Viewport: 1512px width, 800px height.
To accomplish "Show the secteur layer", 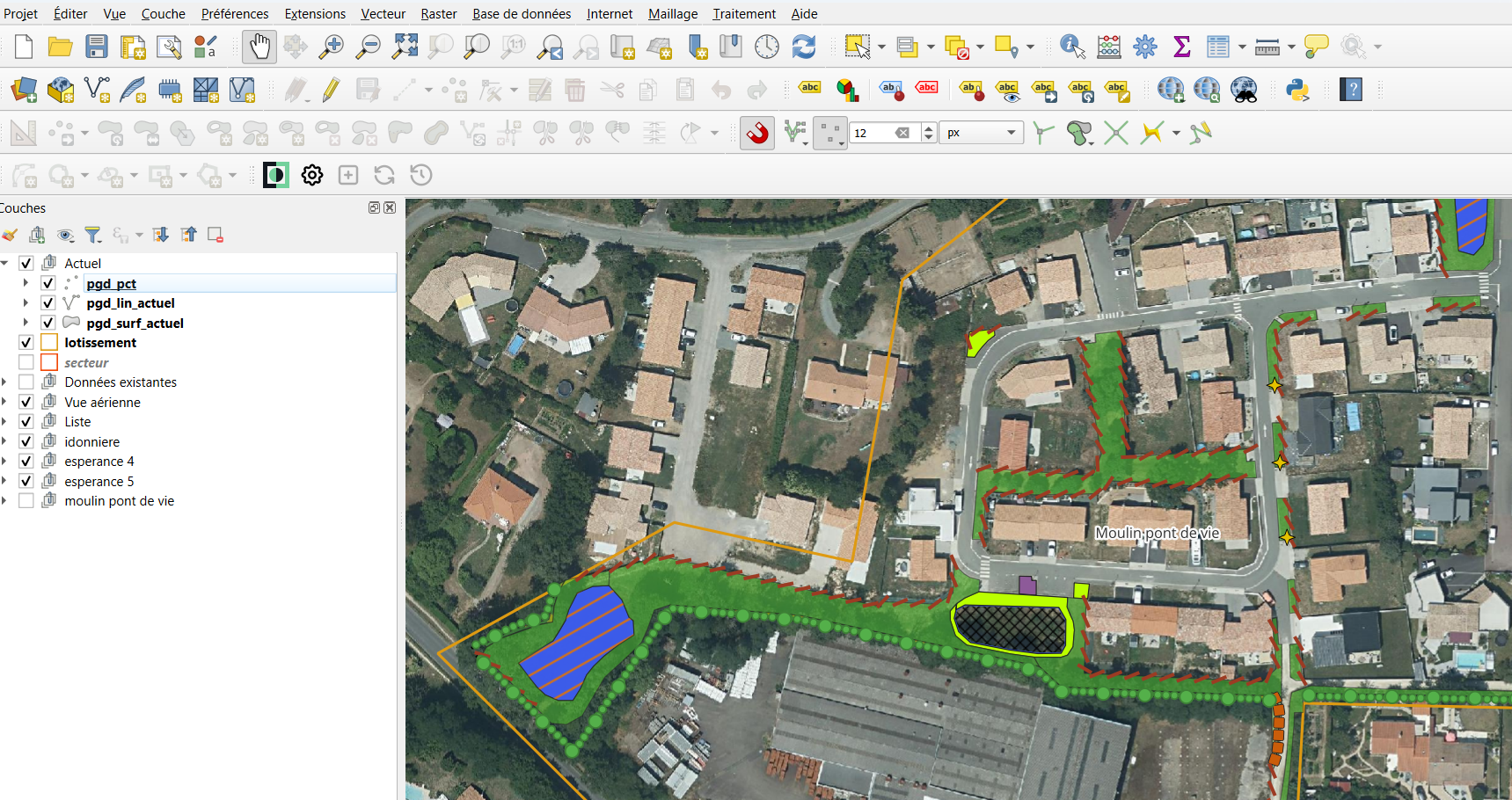I will pyautogui.click(x=26, y=362).
